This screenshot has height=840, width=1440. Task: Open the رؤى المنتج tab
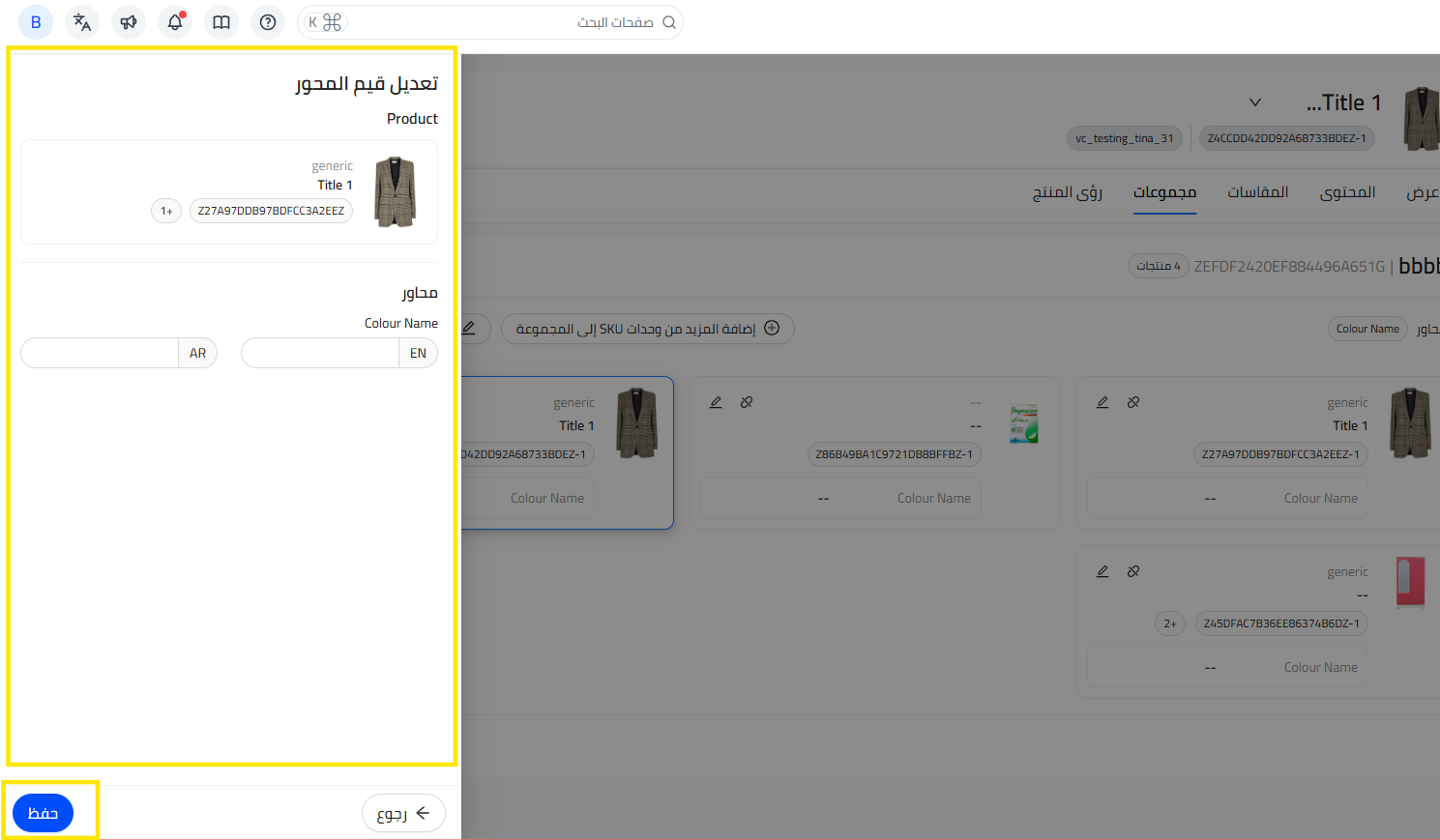(x=1067, y=192)
